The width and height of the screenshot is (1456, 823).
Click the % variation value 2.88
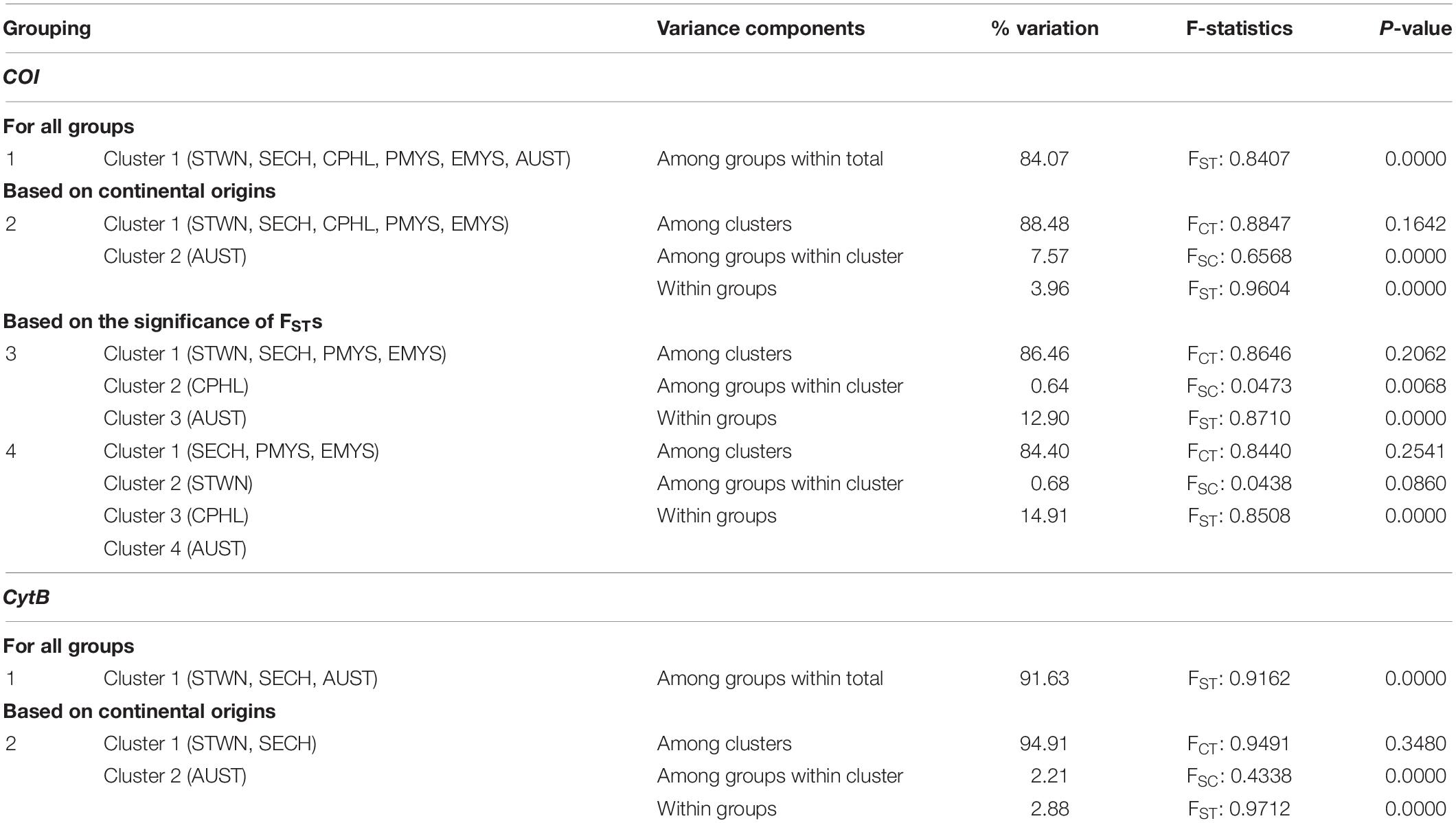(1049, 809)
